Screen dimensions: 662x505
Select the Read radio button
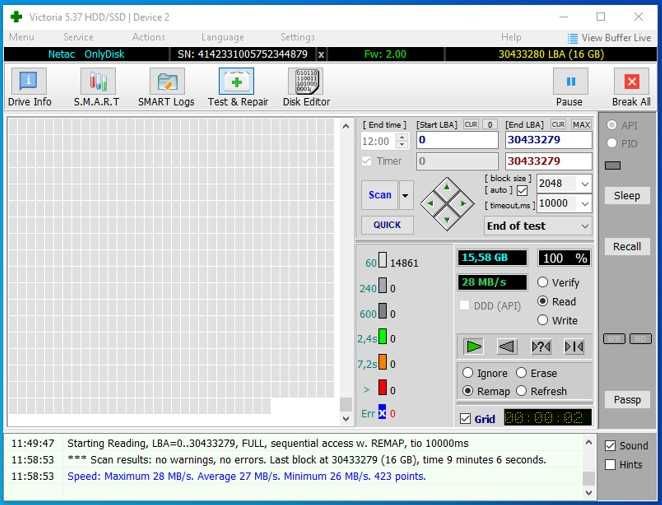click(x=543, y=301)
